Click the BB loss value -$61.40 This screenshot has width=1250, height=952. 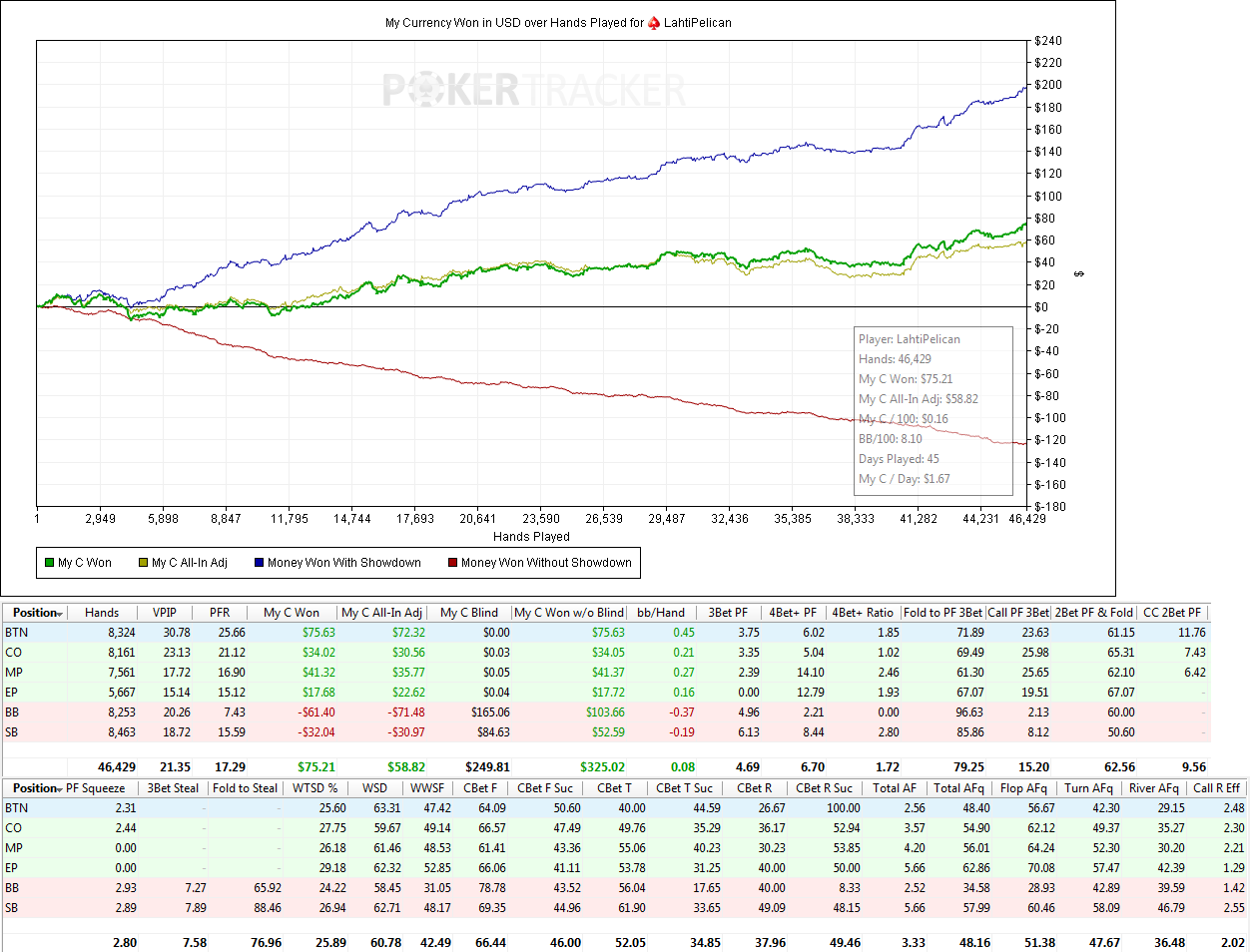(316, 713)
